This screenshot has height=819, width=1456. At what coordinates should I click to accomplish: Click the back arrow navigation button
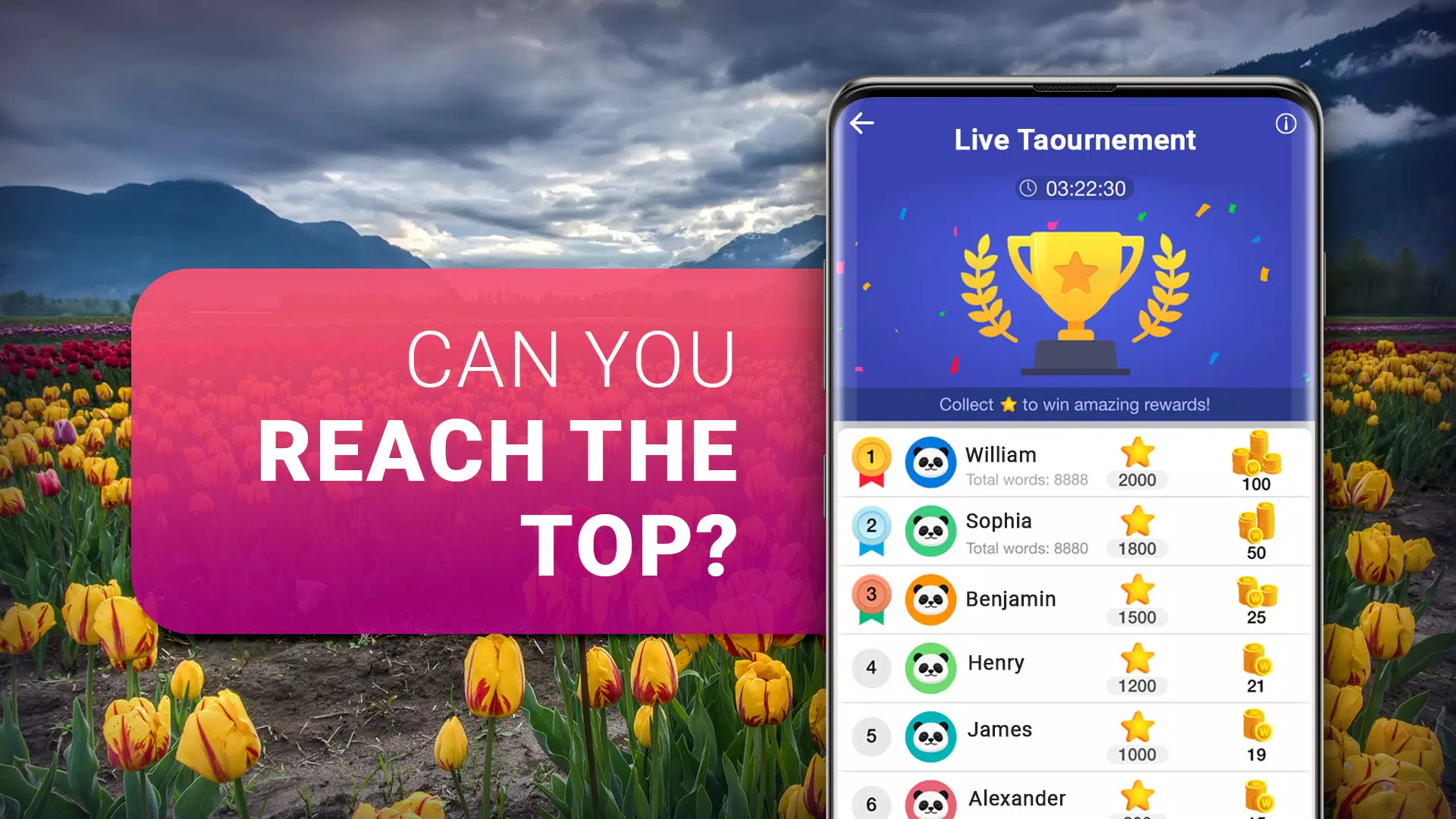tap(861, 124)
